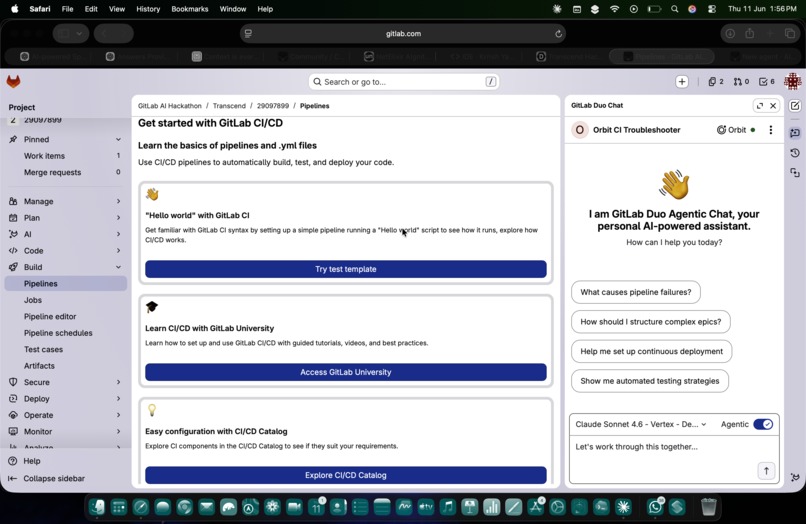The image size is (806, 524).
Task: Open the user avatar menu
Action: click(792, 81)
